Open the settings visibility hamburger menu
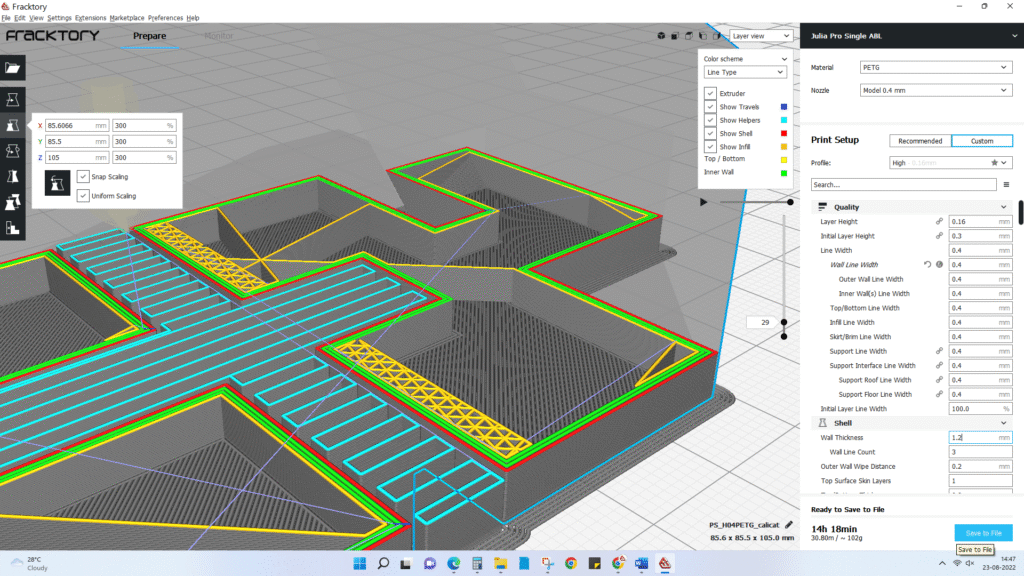Screen dimensions: 1024x576 (x=1005, y=185)
